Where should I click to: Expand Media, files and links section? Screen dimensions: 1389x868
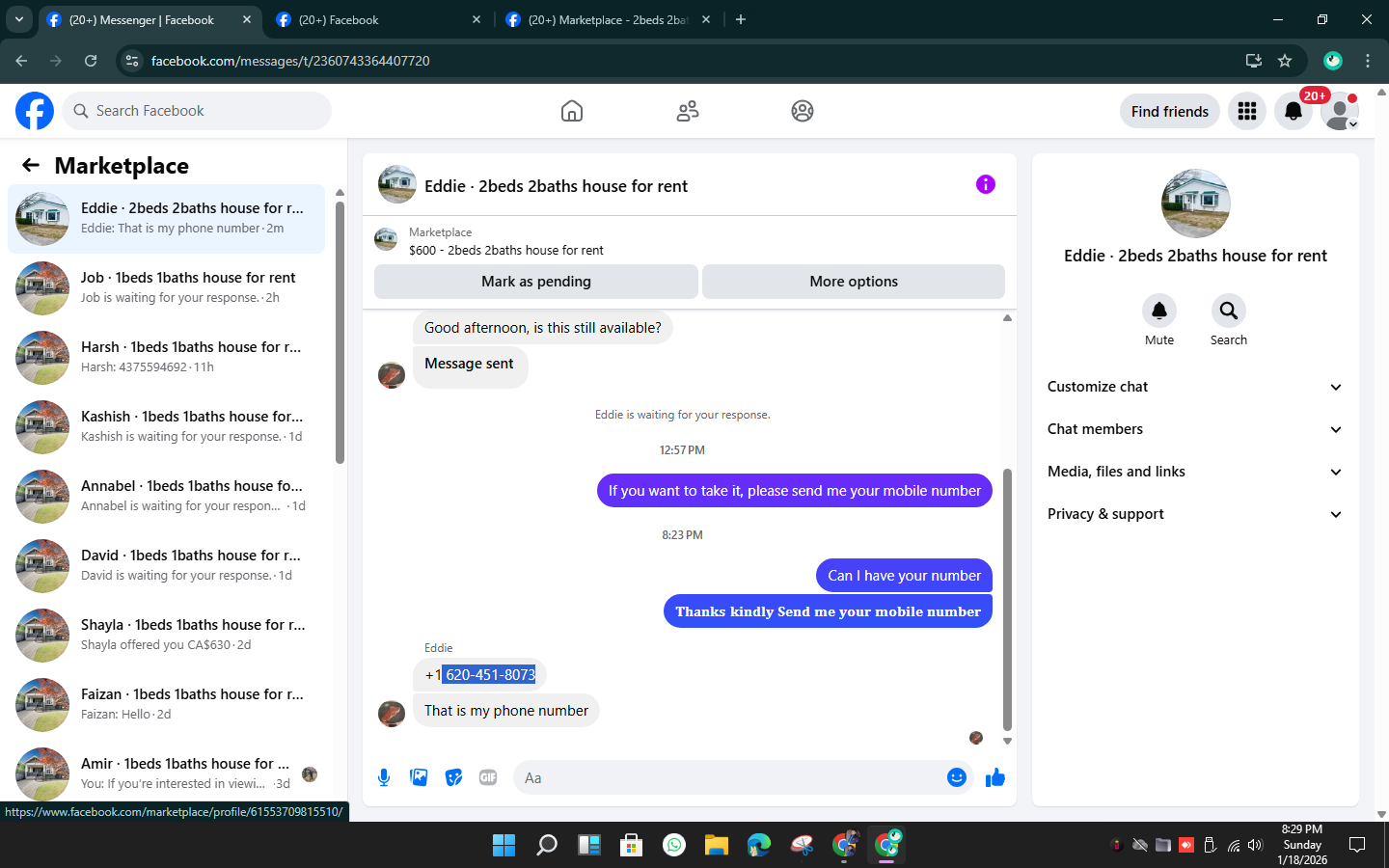[x=1195, y=472]
